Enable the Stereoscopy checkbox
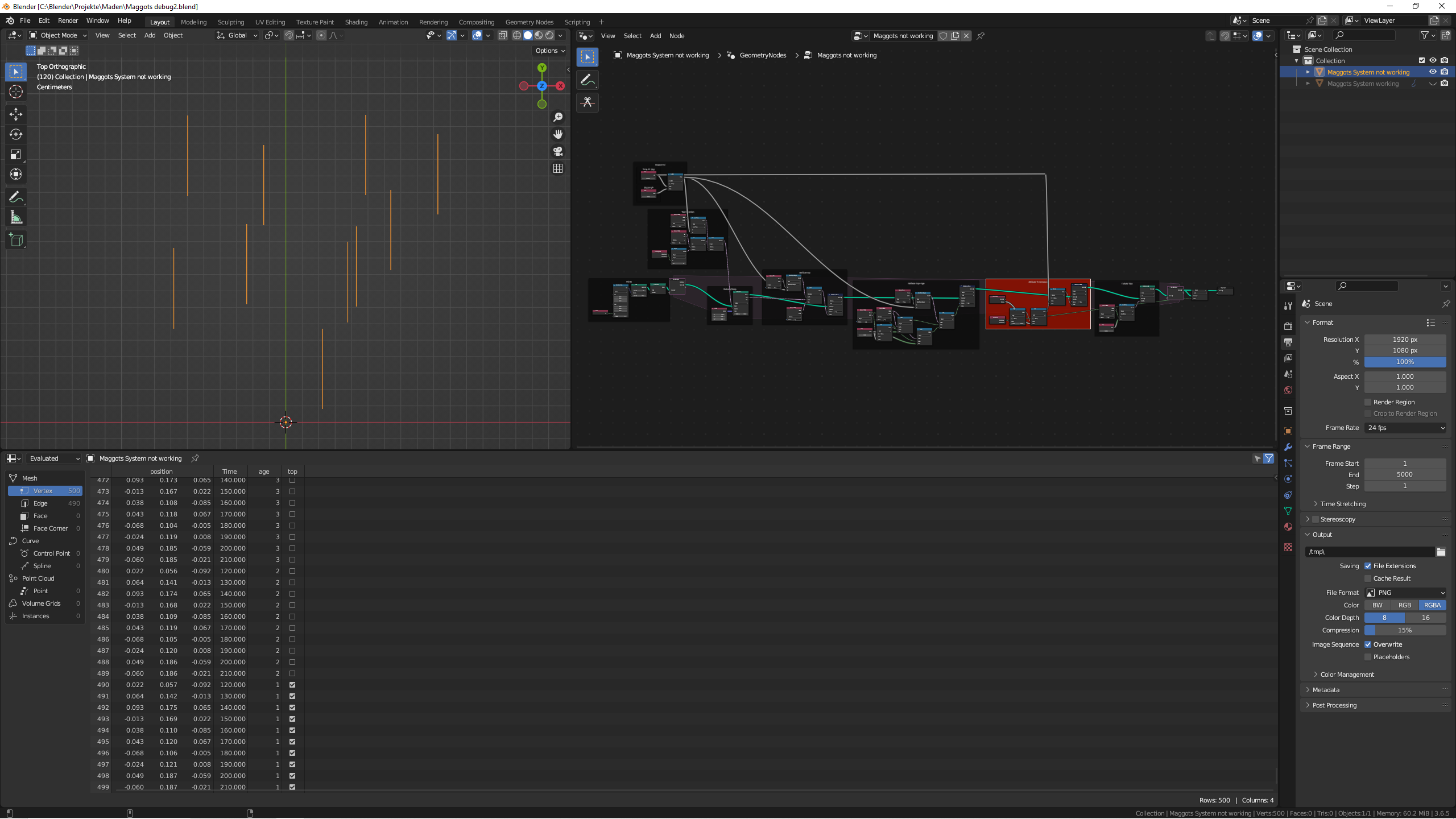 (x=1315, y=519)
